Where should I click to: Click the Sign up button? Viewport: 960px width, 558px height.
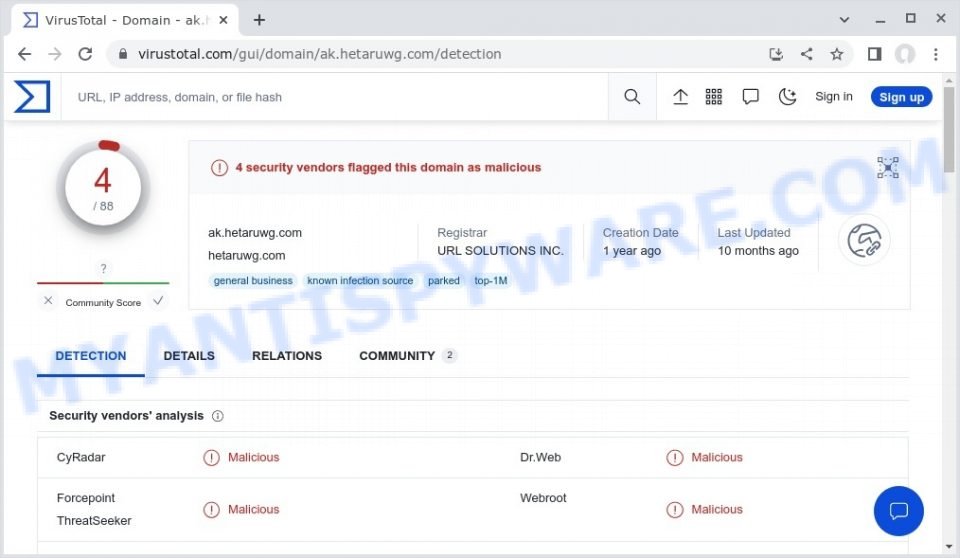pyautogui.click(x=901, y=97)
